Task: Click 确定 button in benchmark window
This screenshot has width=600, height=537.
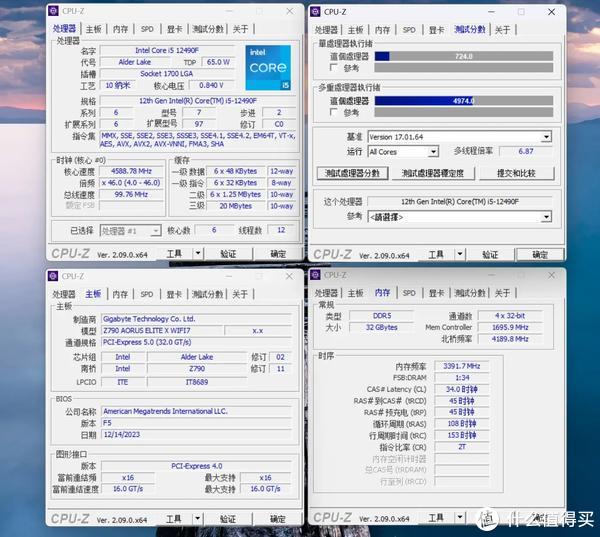Action: point(540,255)
